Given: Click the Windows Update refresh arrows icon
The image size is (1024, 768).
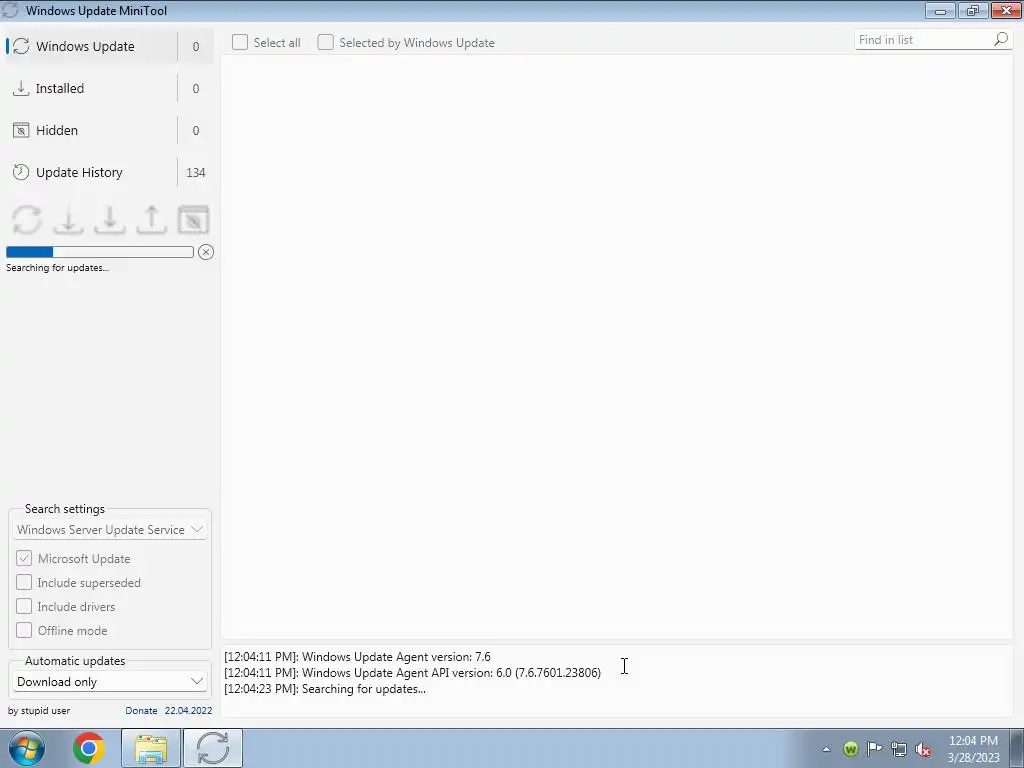Looking at the screenshot, I should coord(21,46).
